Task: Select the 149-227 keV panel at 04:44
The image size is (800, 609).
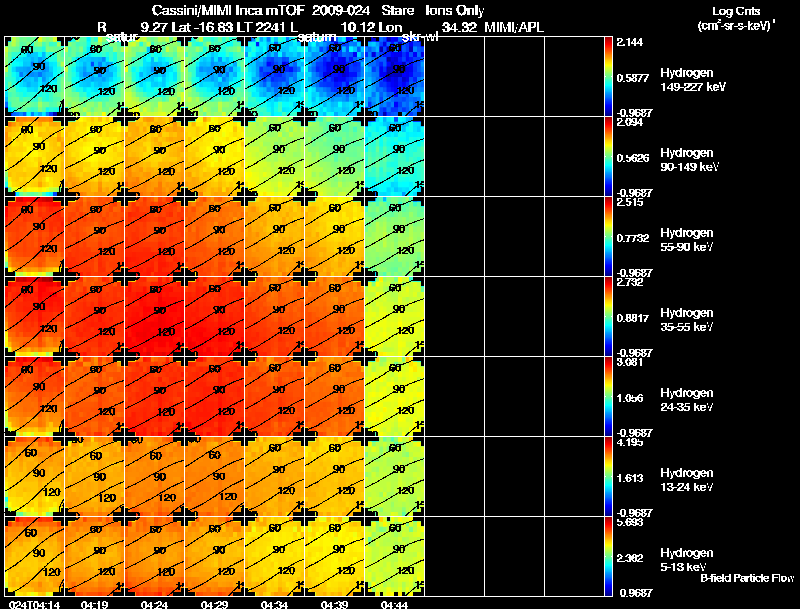Action: pyautogui.click(x=394, y=76)
